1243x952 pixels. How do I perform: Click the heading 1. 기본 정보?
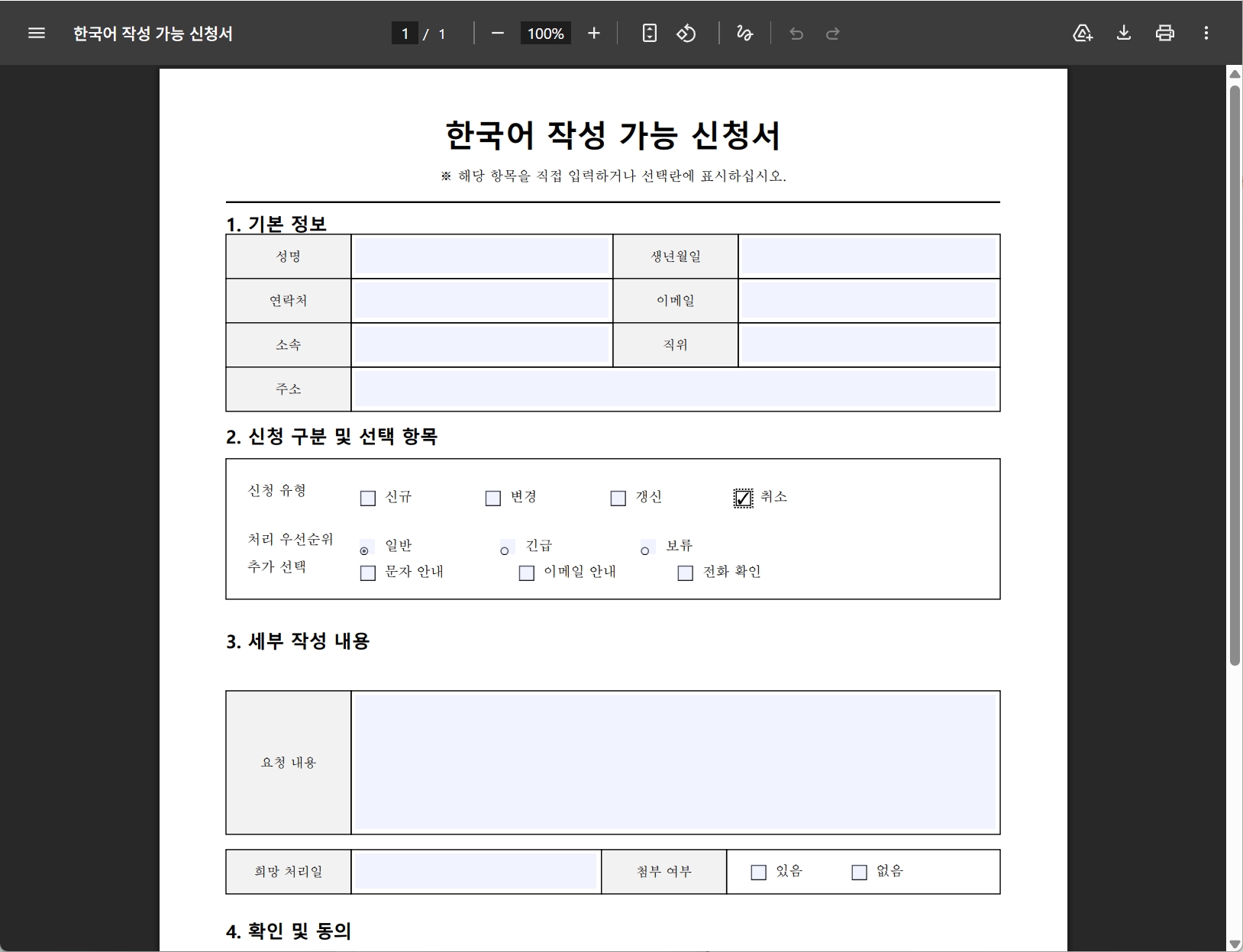click(276, 224)
